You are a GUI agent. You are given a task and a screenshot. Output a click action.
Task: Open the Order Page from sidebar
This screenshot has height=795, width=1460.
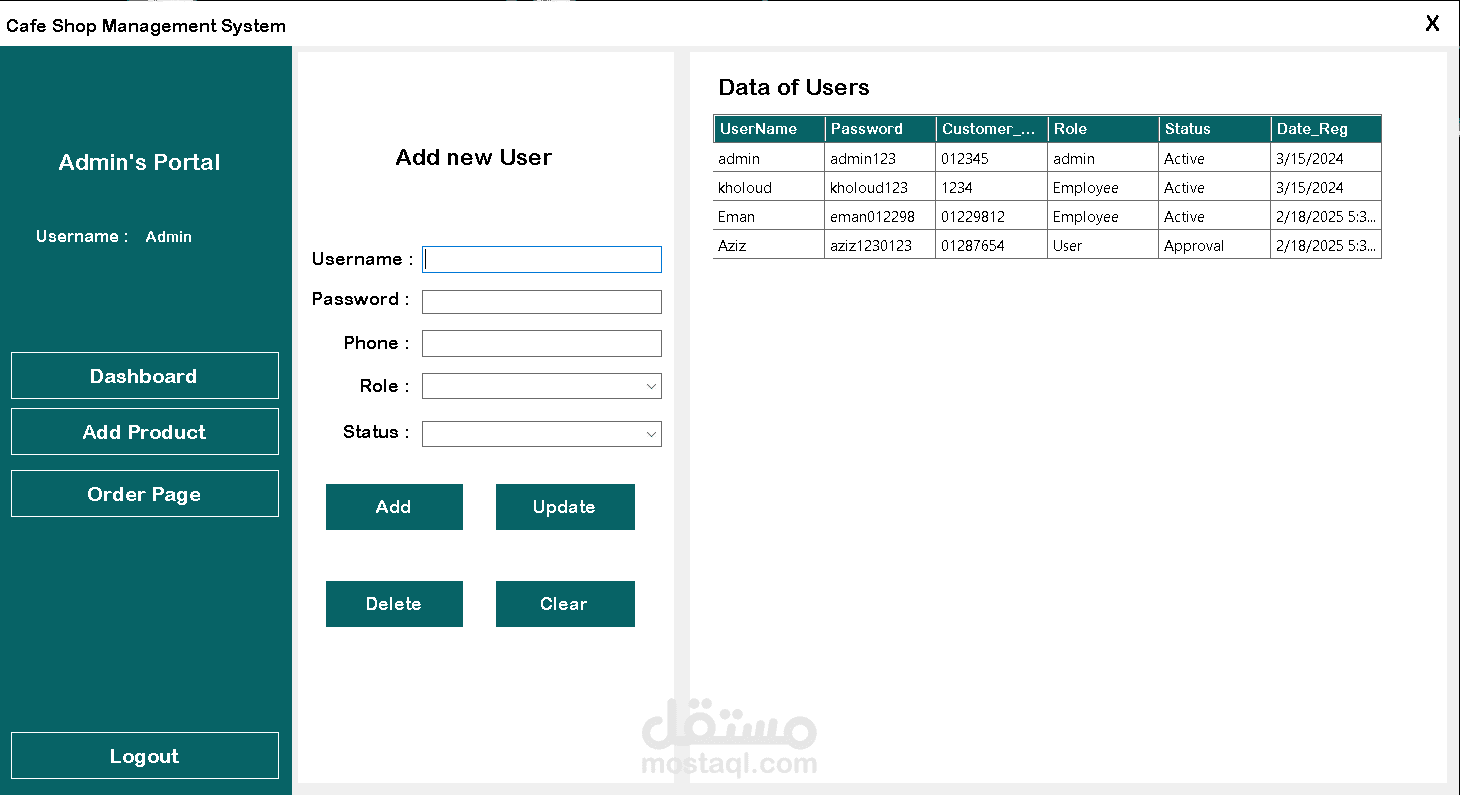pos(145,494)
